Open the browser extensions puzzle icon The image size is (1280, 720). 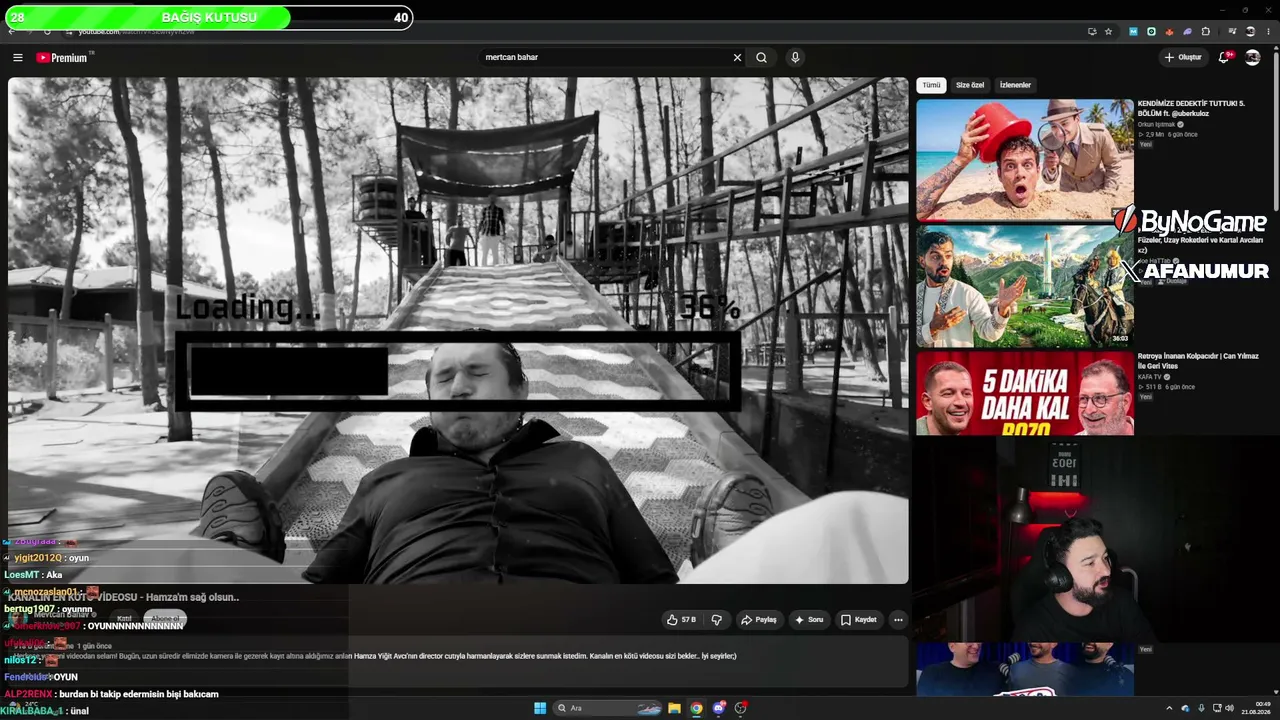click(x=1206, y=31)
